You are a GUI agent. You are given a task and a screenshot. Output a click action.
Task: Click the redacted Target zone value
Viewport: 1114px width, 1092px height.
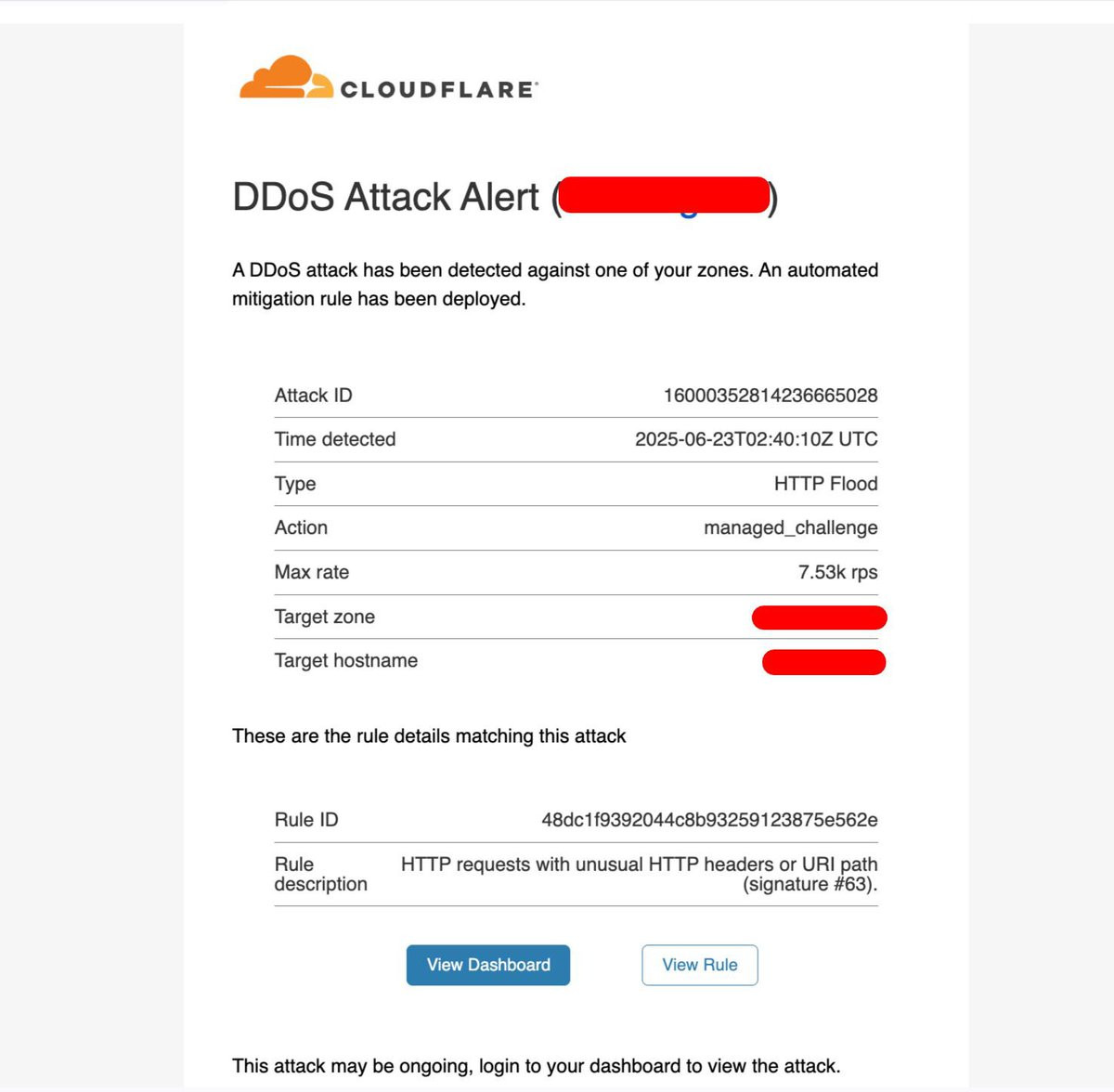coord(820,617)
